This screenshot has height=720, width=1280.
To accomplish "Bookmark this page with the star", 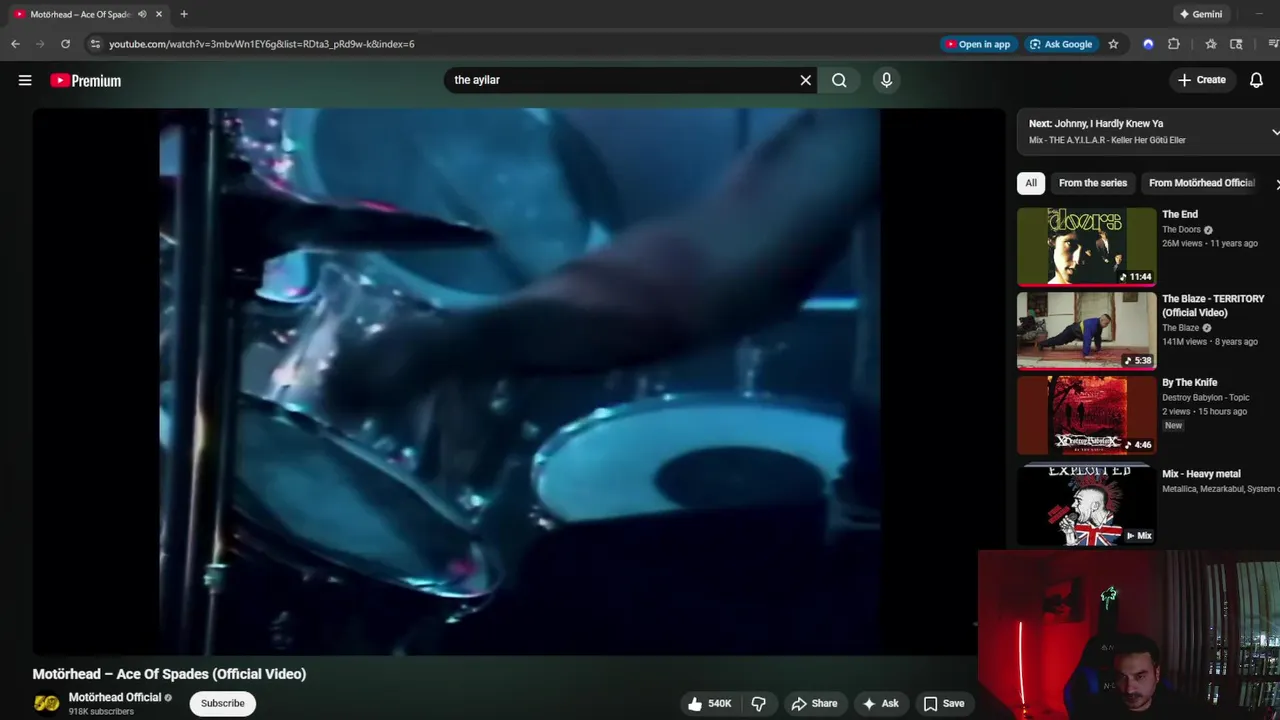I will click(1113, 44).
